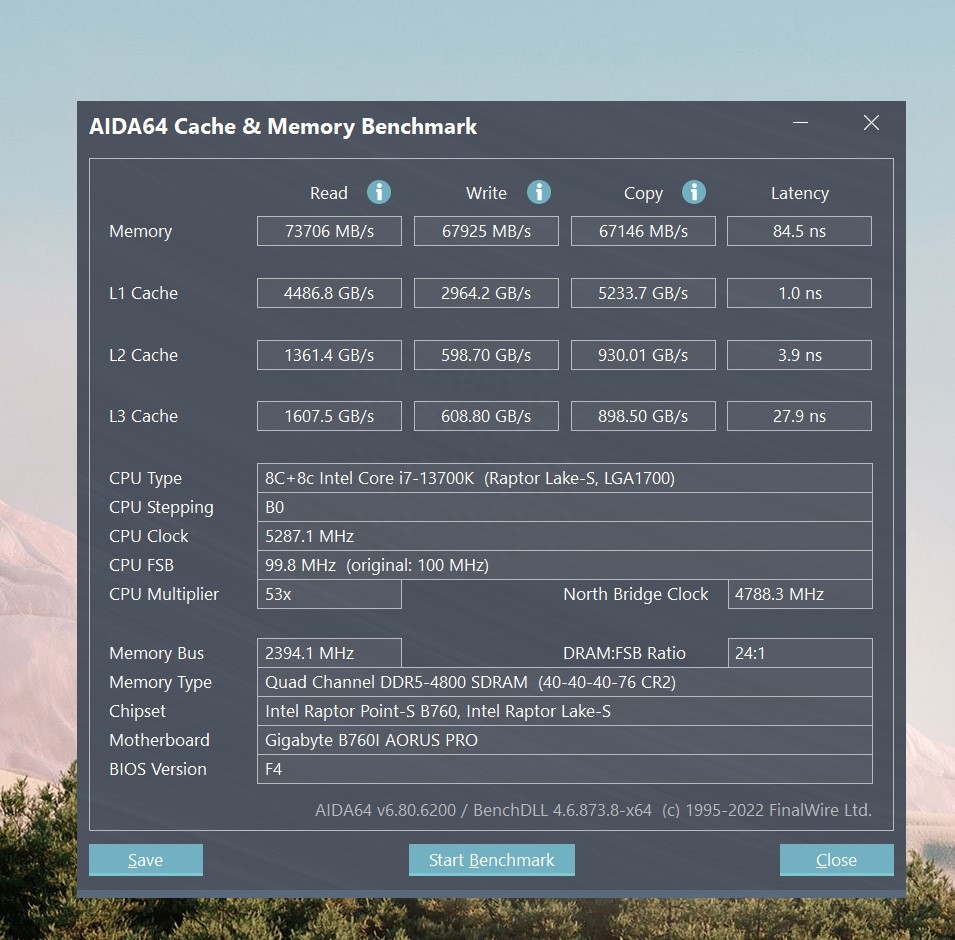The height and width of the screenshot is (940, 955).
Task: Select L3 Cache latency 27.9 ns
Action: coord(799,416)
